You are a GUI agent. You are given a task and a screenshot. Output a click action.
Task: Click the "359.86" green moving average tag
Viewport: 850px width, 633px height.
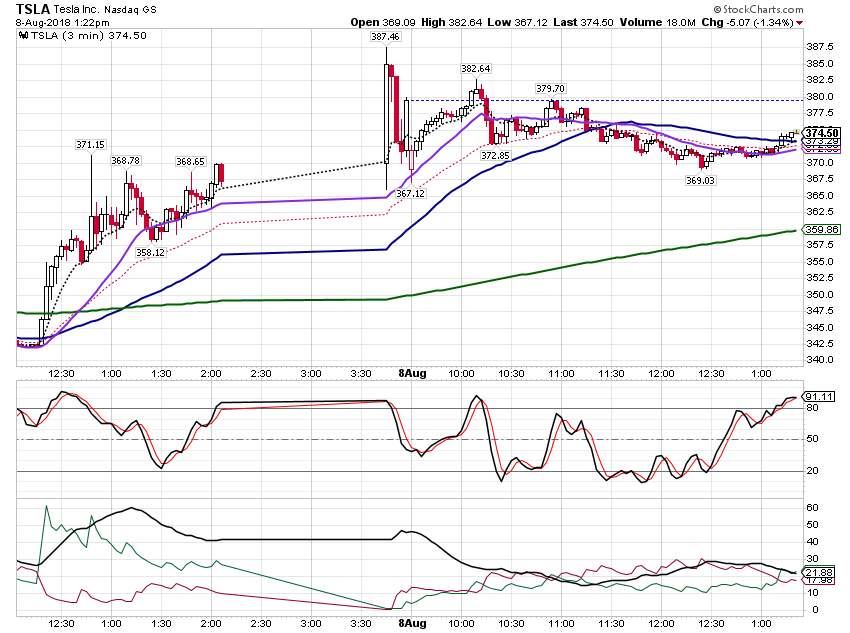click(821, 230)
